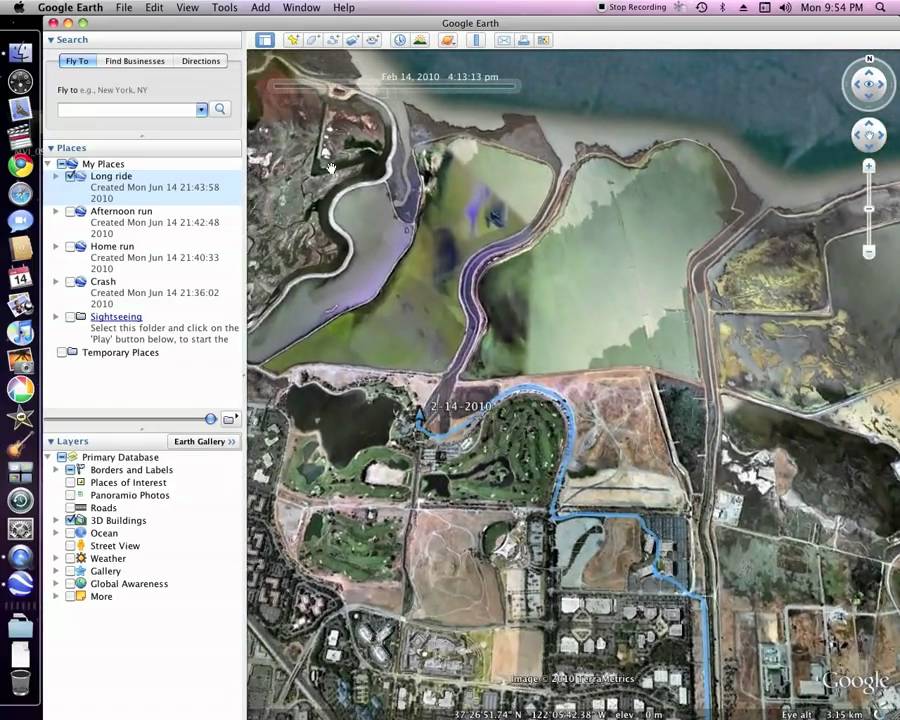Check the Temporary Places checkbox
The width and height of the screenshot is (900, 720).
click(62, 353)
